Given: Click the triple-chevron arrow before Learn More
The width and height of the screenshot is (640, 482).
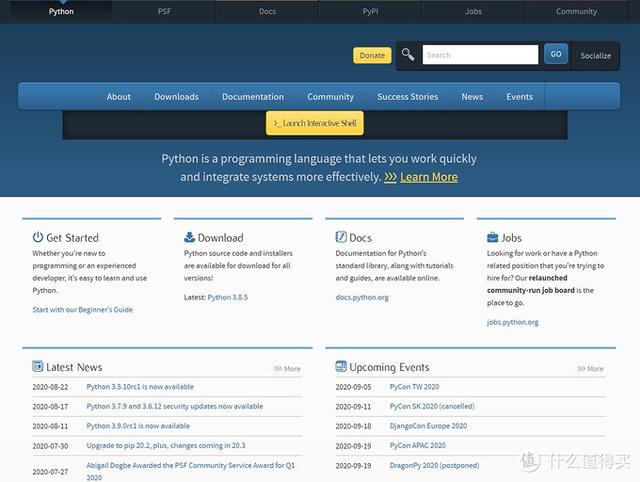Looking at the screenshot, I should pyautogui.click(x=390, y=177).
